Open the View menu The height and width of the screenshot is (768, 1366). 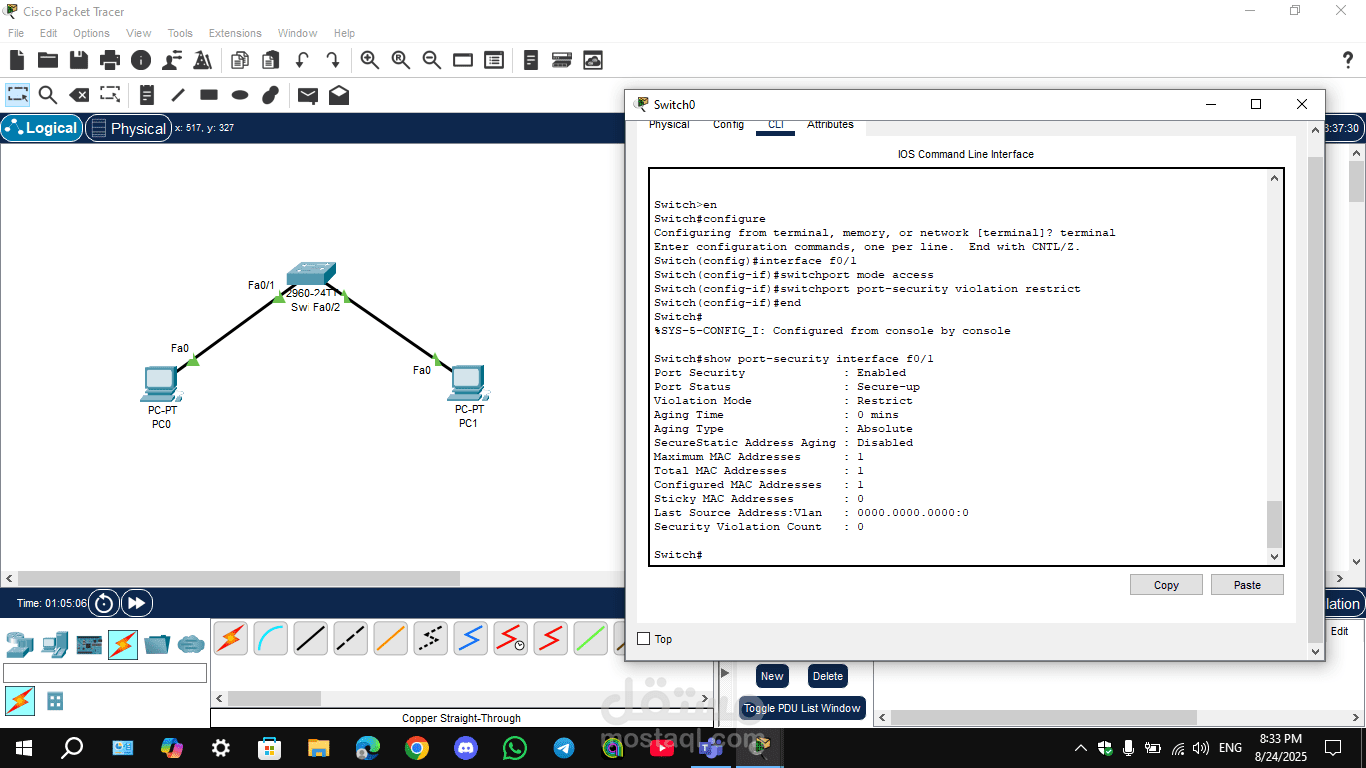[x=139, y=33]
